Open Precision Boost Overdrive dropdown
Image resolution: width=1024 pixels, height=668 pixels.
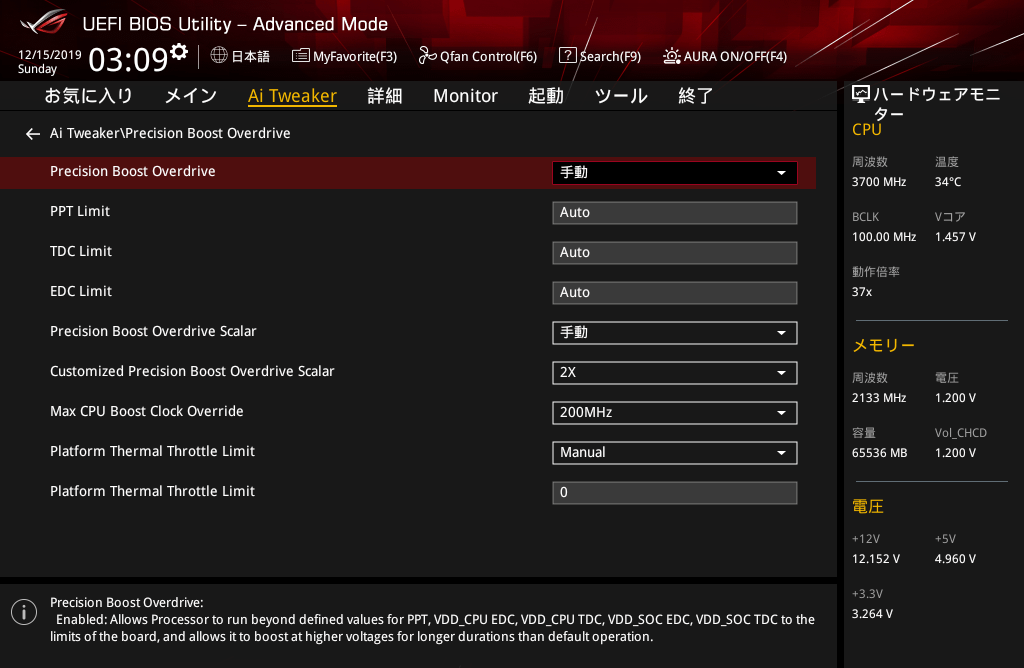674,173
